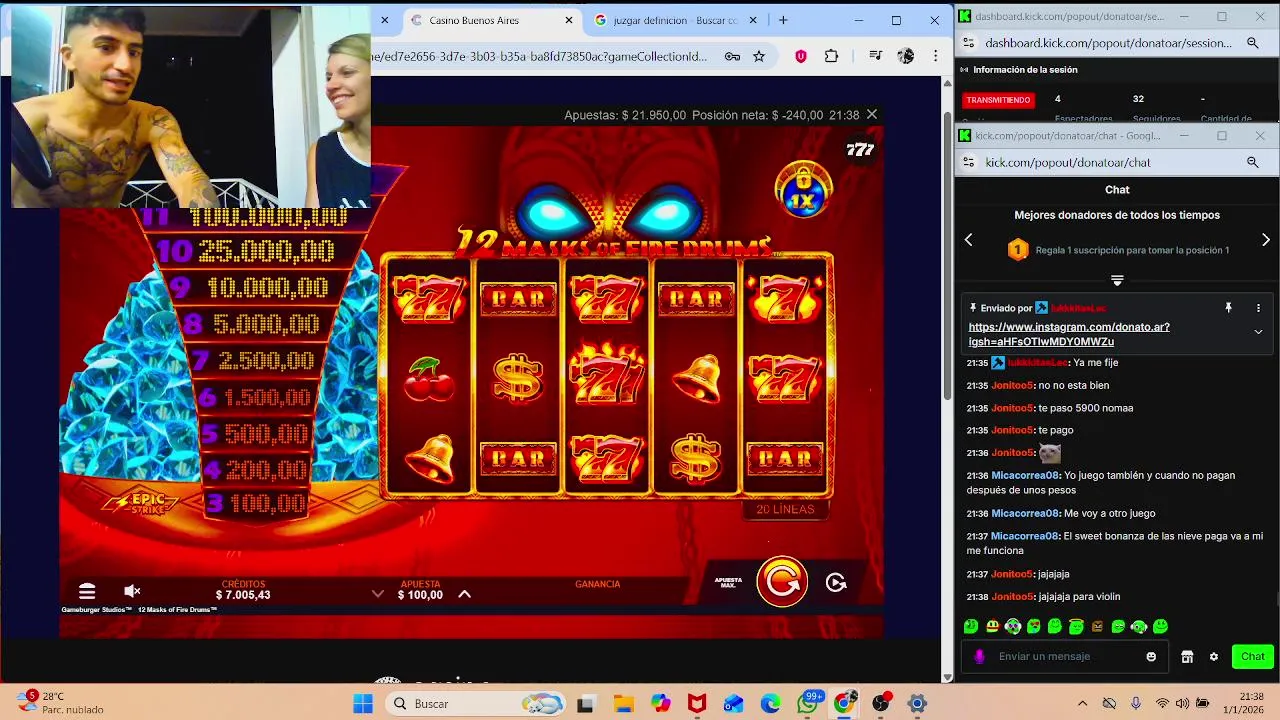Click the 100,00 jackpot row
This screenshot has height=720, width=1280.
[x=257, y=503]
